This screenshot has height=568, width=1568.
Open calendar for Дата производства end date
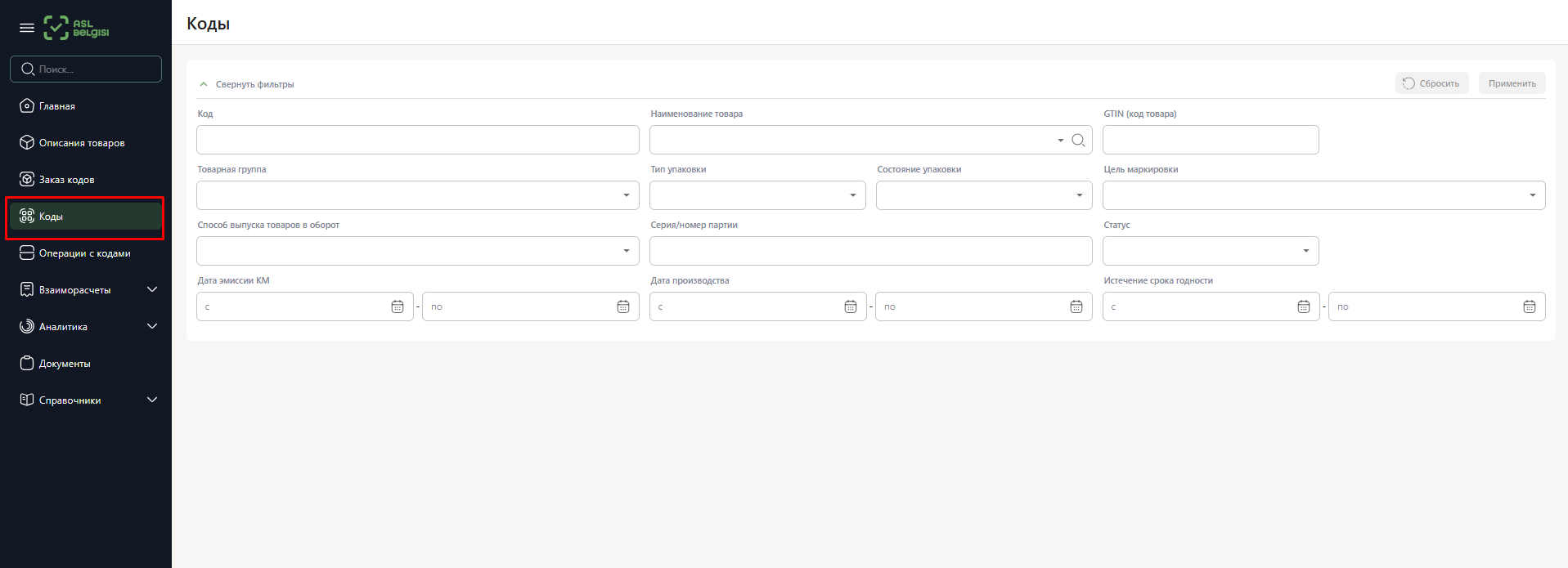pos(1076,306)
